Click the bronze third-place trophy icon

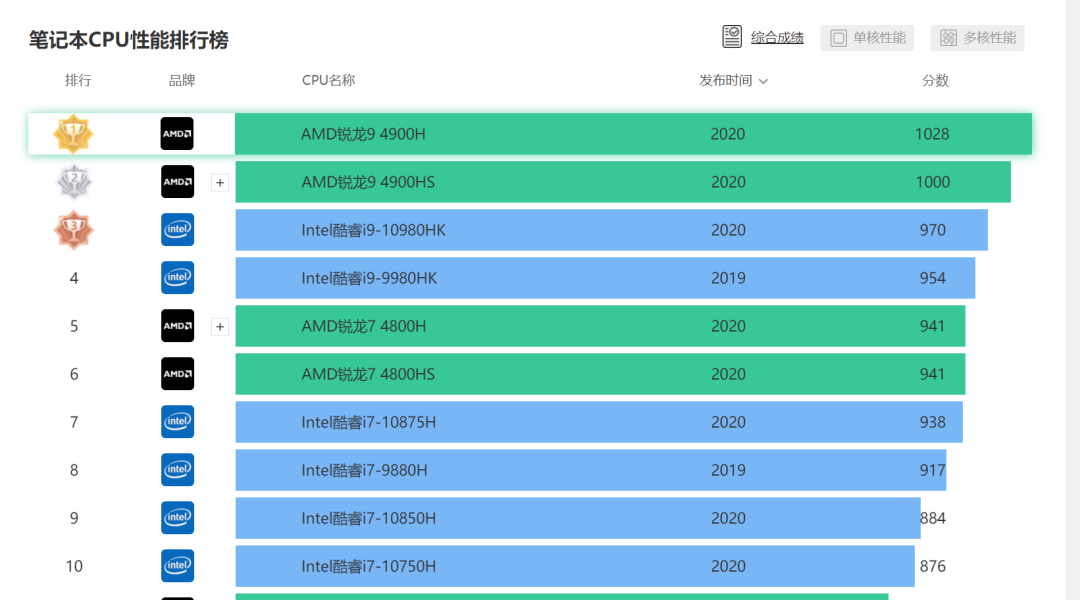pos(73,230)
